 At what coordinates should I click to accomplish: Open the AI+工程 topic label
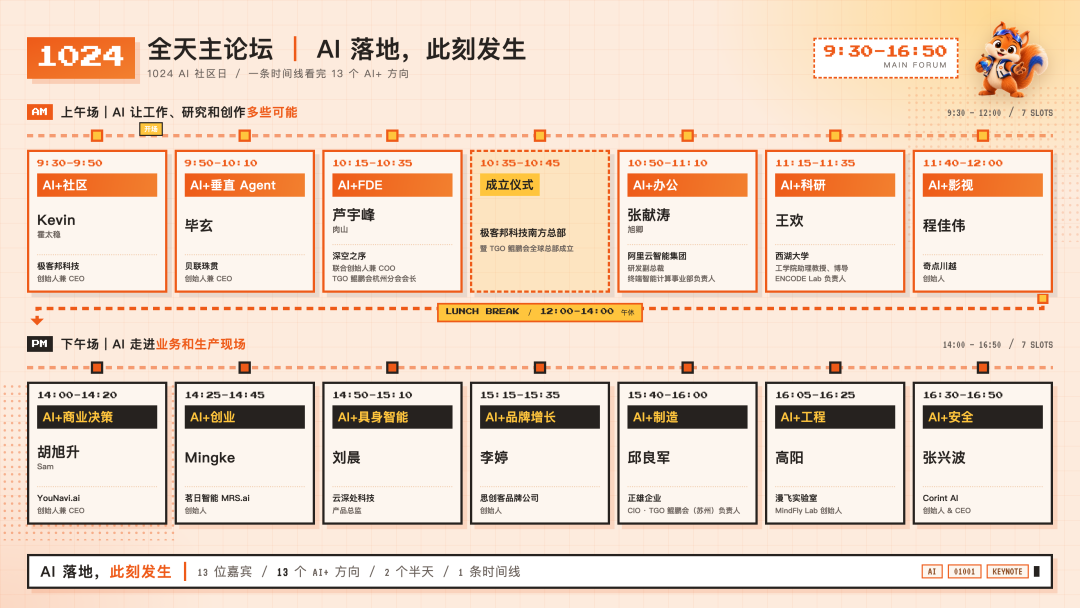point(835,417)
